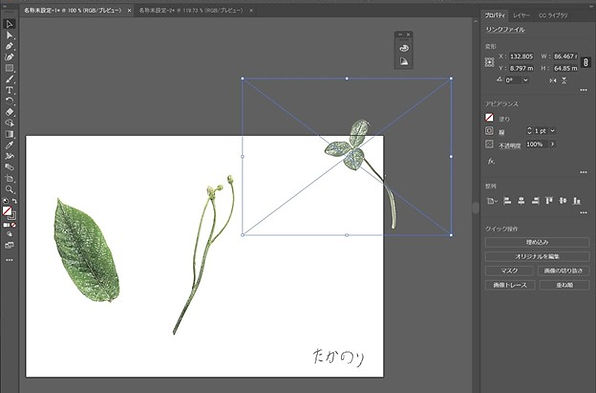Select the Type tool
Image resolution: width=596 pixels, height=393 pixels.
point(10,90)
